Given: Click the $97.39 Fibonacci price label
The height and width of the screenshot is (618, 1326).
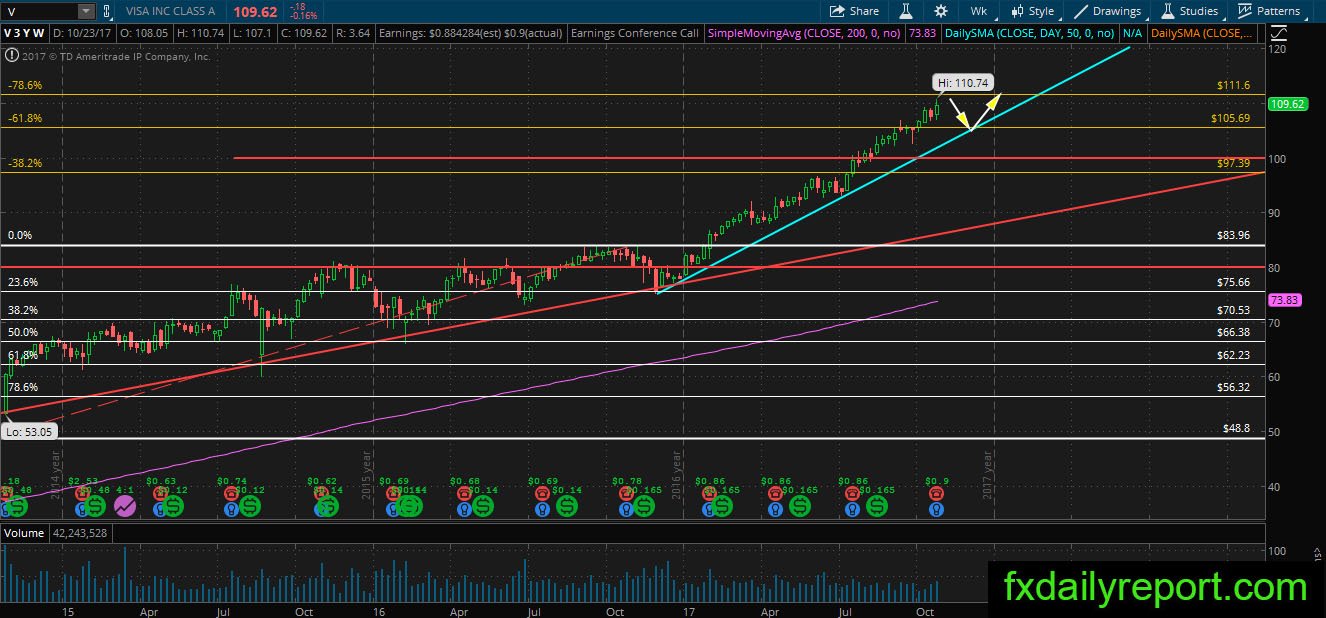Looking at the screenshot, I should (x=1234, y=163).
